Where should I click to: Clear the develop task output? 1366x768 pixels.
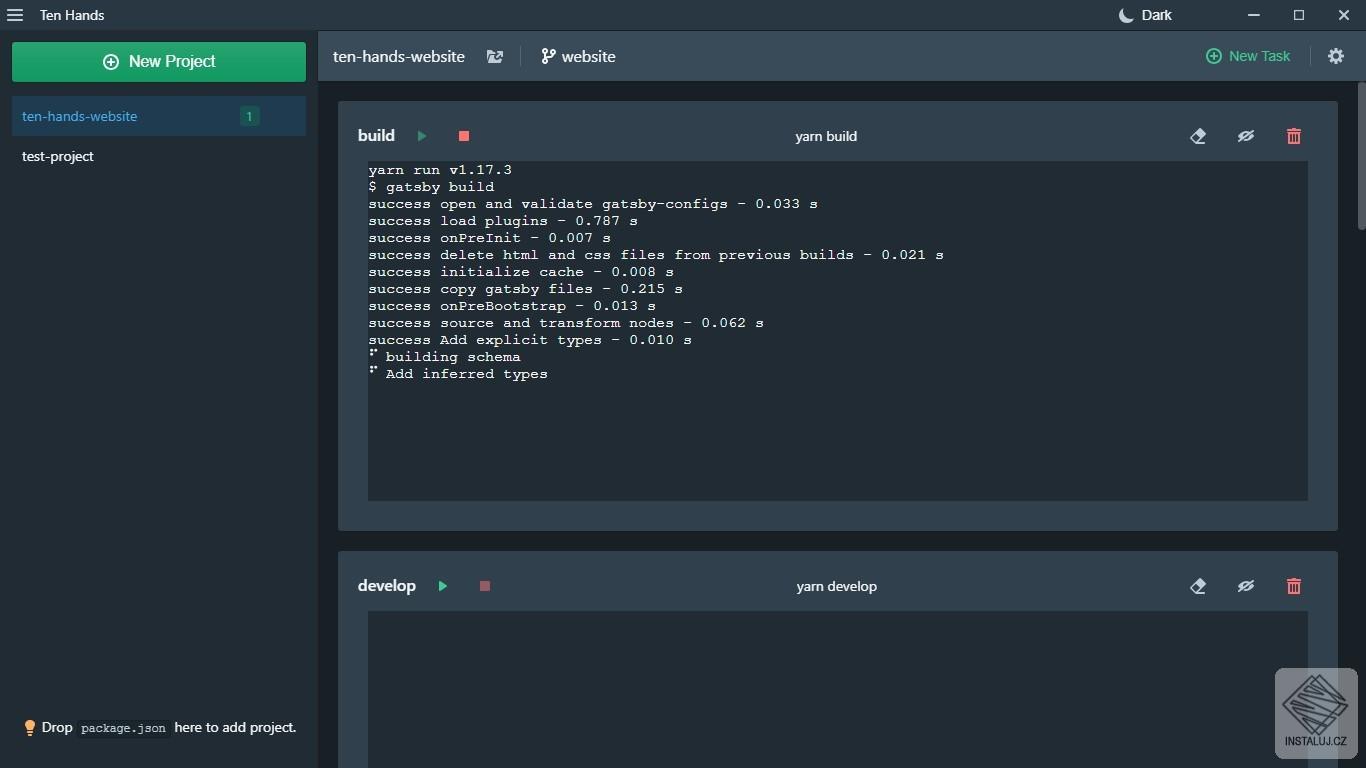coord(1198,586)
